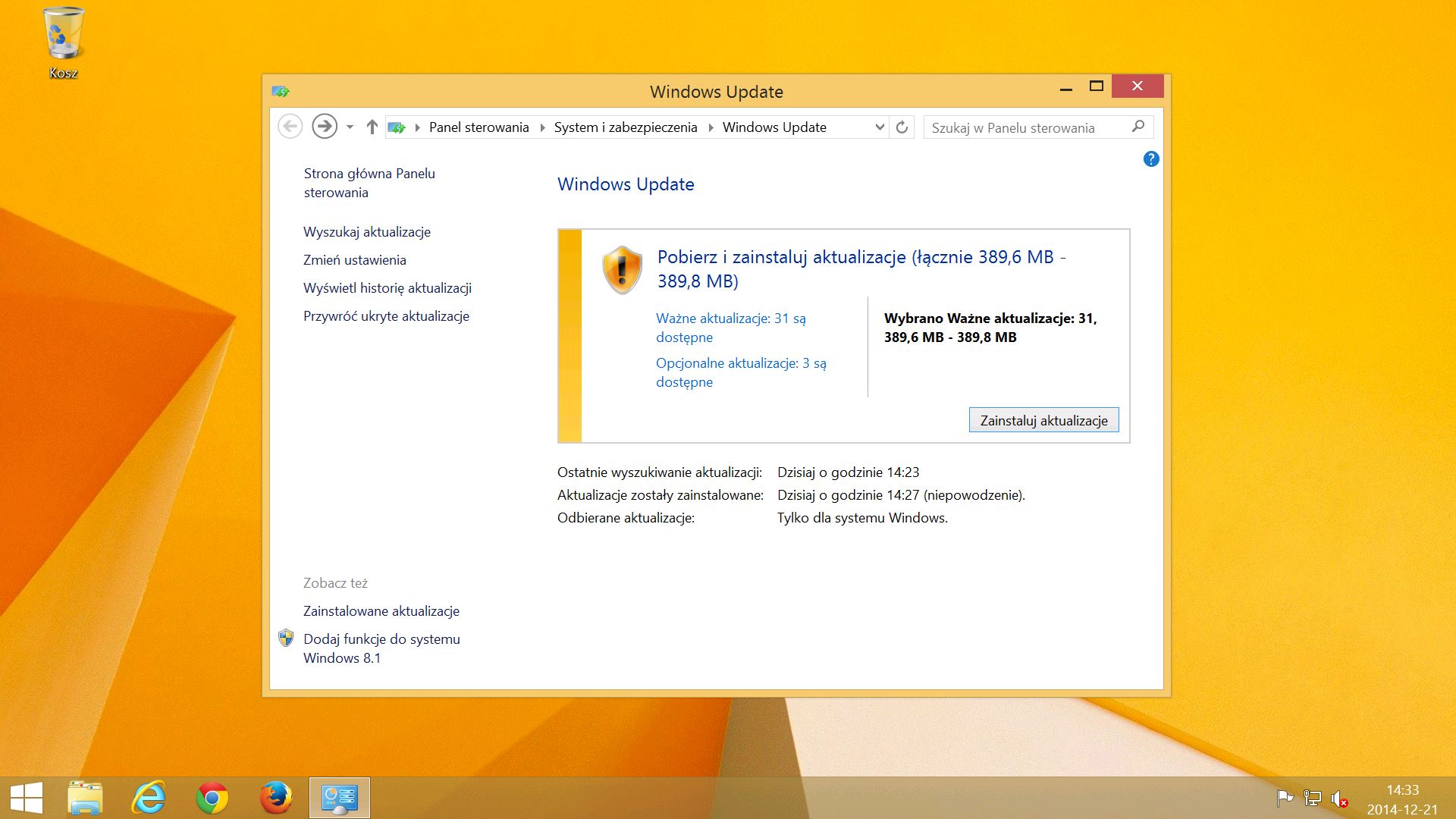
Task: Expand the address bar history dropdown
Action: click(879, 127)
